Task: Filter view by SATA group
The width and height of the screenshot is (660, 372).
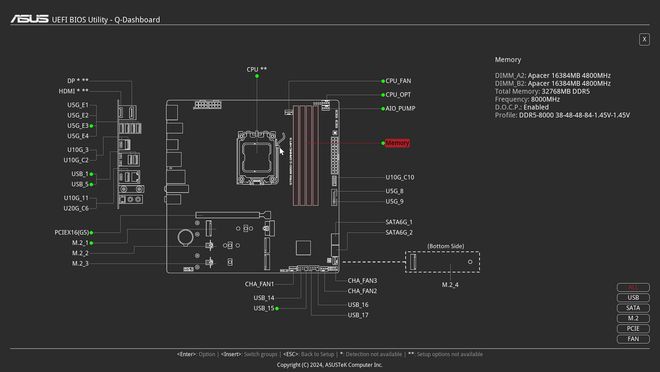Action: [x=633, y=308]
